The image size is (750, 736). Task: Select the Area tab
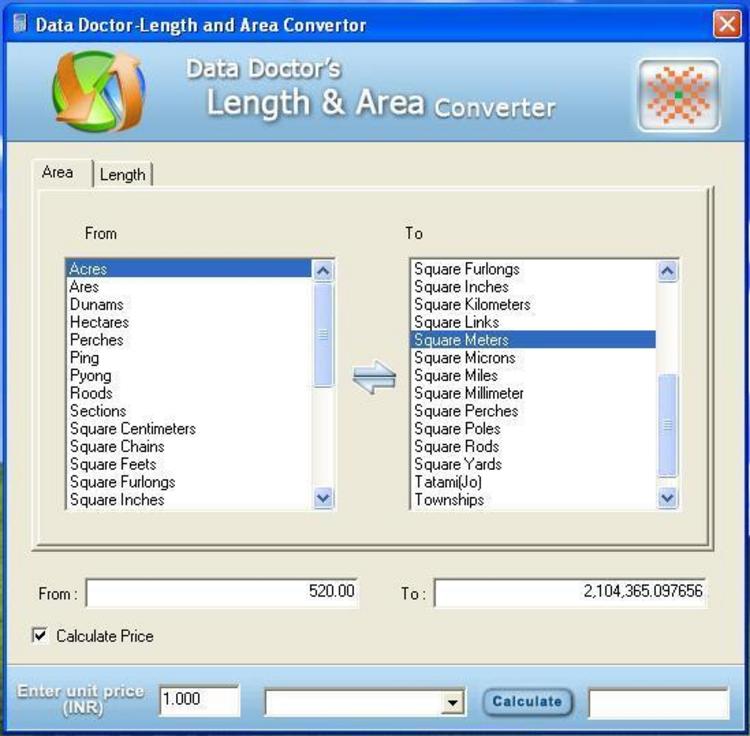point(57,172)
